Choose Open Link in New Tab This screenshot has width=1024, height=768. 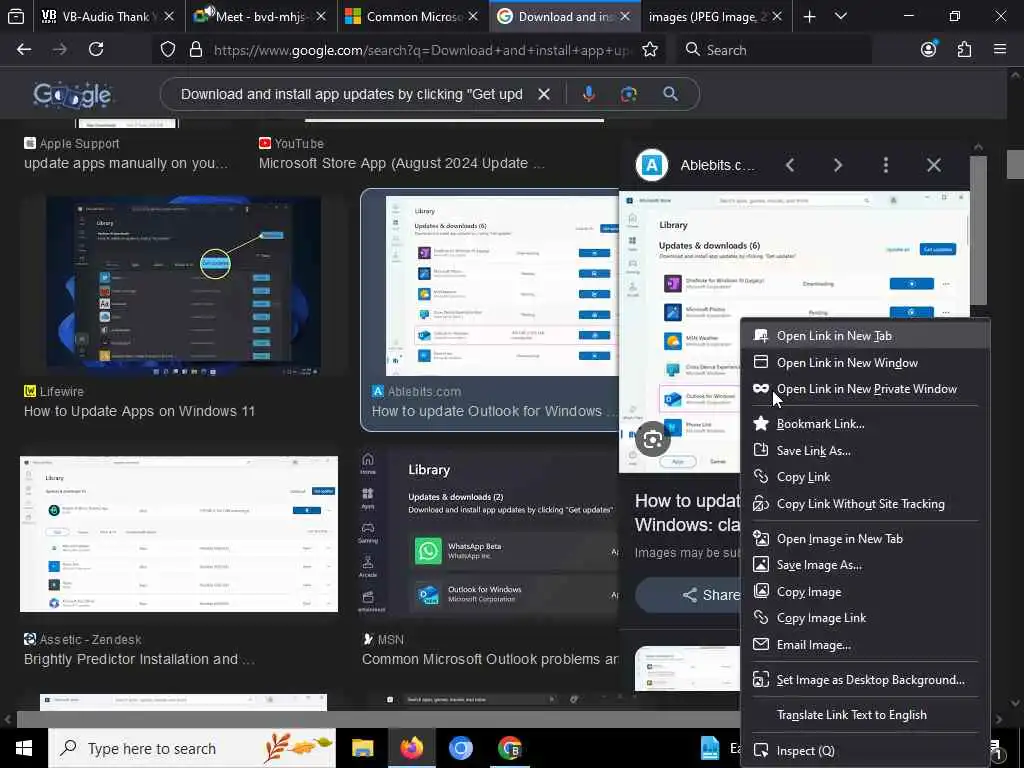[866, 336]
